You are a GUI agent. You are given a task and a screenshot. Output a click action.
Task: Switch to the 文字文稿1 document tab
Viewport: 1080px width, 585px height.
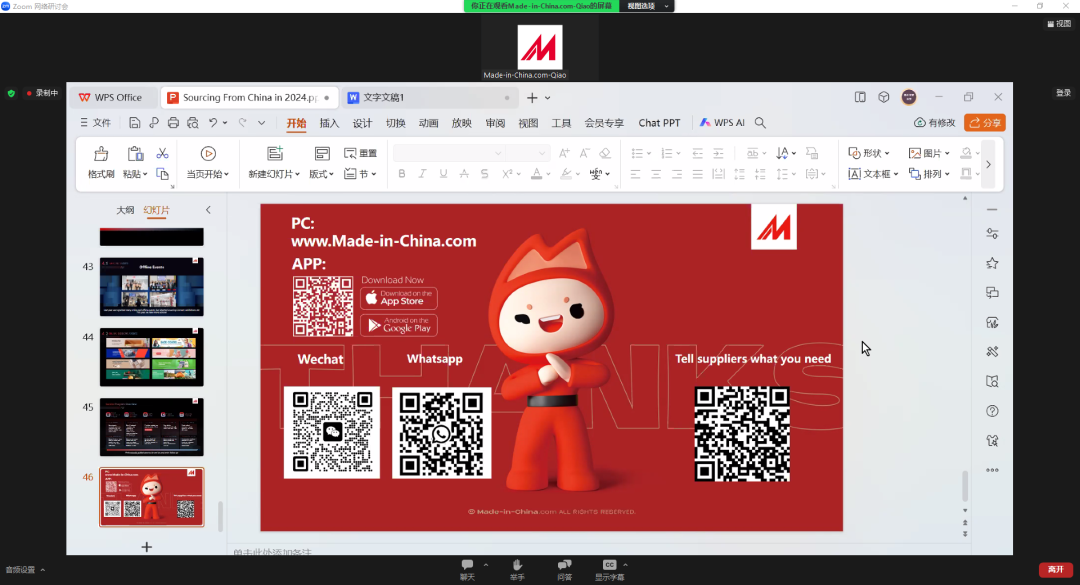(430, 98)
